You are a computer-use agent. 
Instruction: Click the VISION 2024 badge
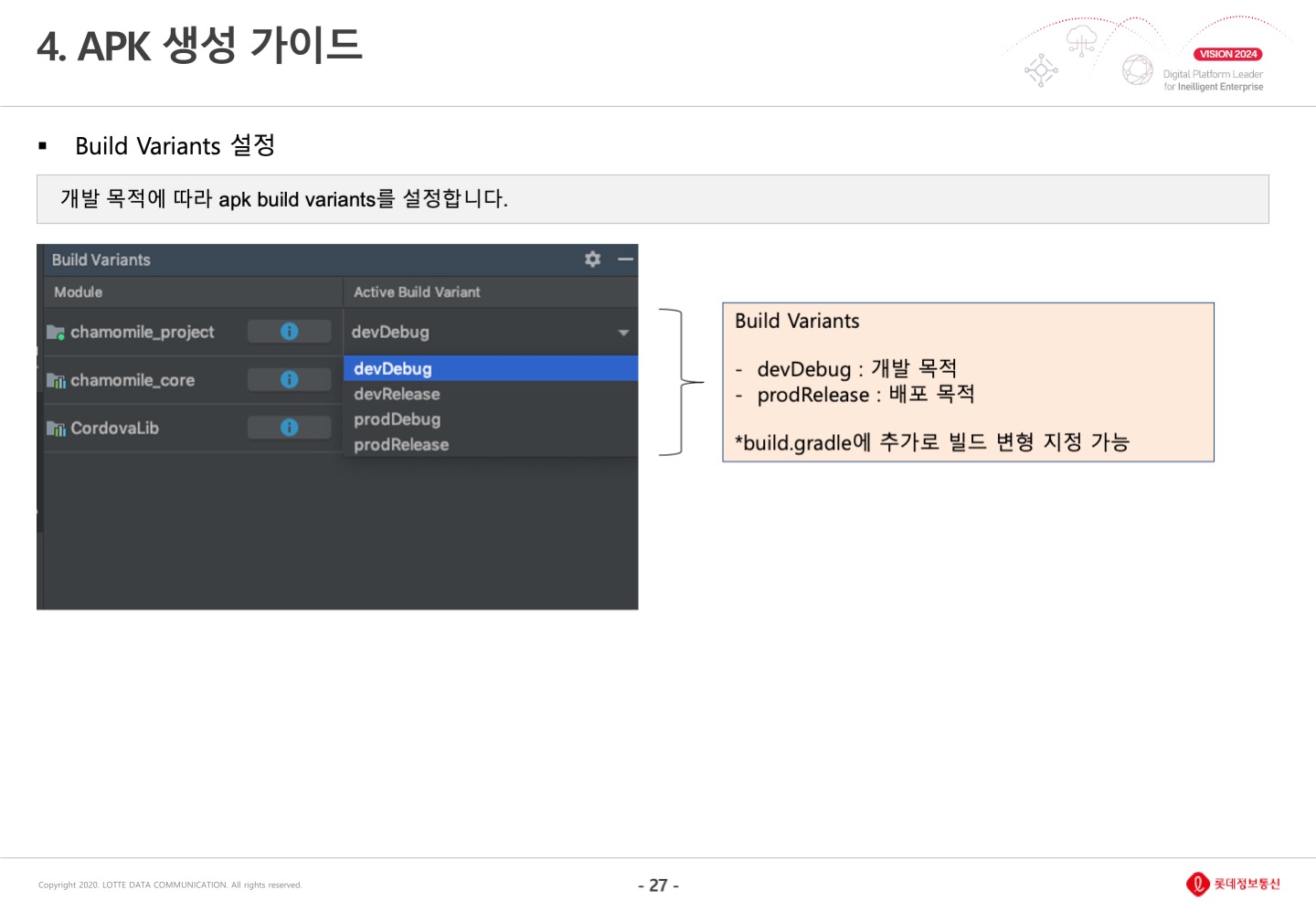coord(1228,54)
